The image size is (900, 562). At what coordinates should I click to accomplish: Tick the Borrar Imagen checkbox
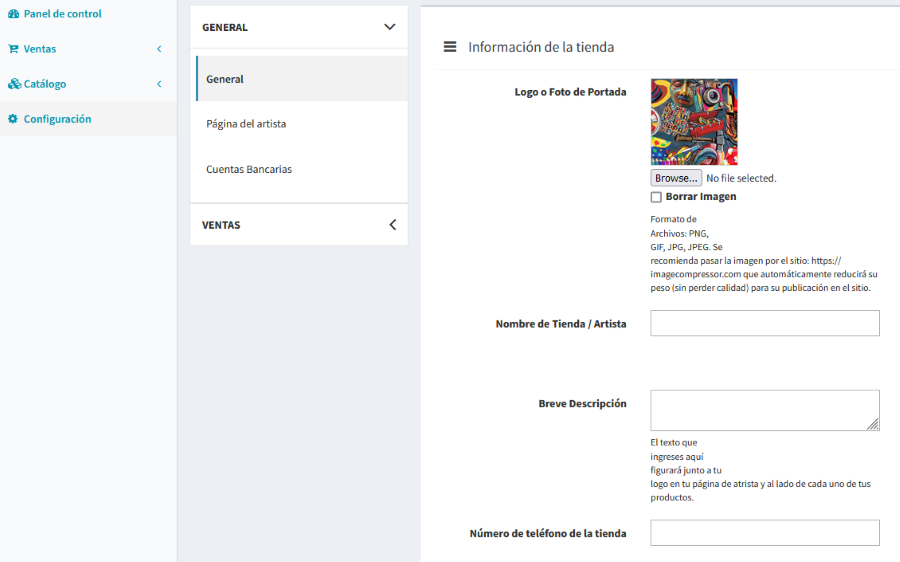pos(656,197)
